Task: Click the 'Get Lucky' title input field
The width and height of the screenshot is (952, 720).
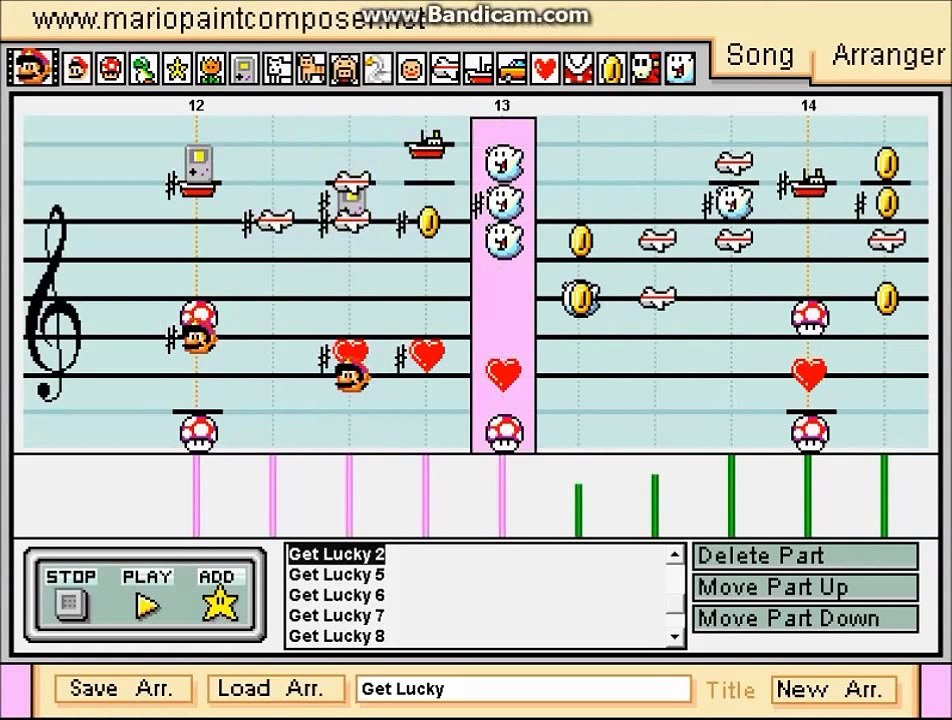Action: tap(523, 689)
